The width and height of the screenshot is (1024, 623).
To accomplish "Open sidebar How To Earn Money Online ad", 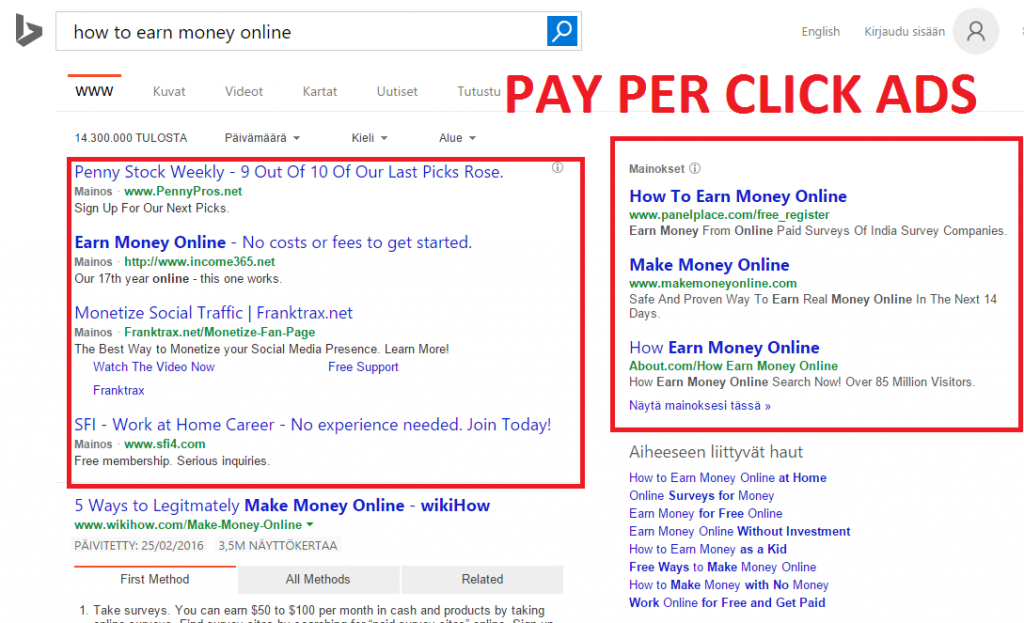I will tap(738, 196).
